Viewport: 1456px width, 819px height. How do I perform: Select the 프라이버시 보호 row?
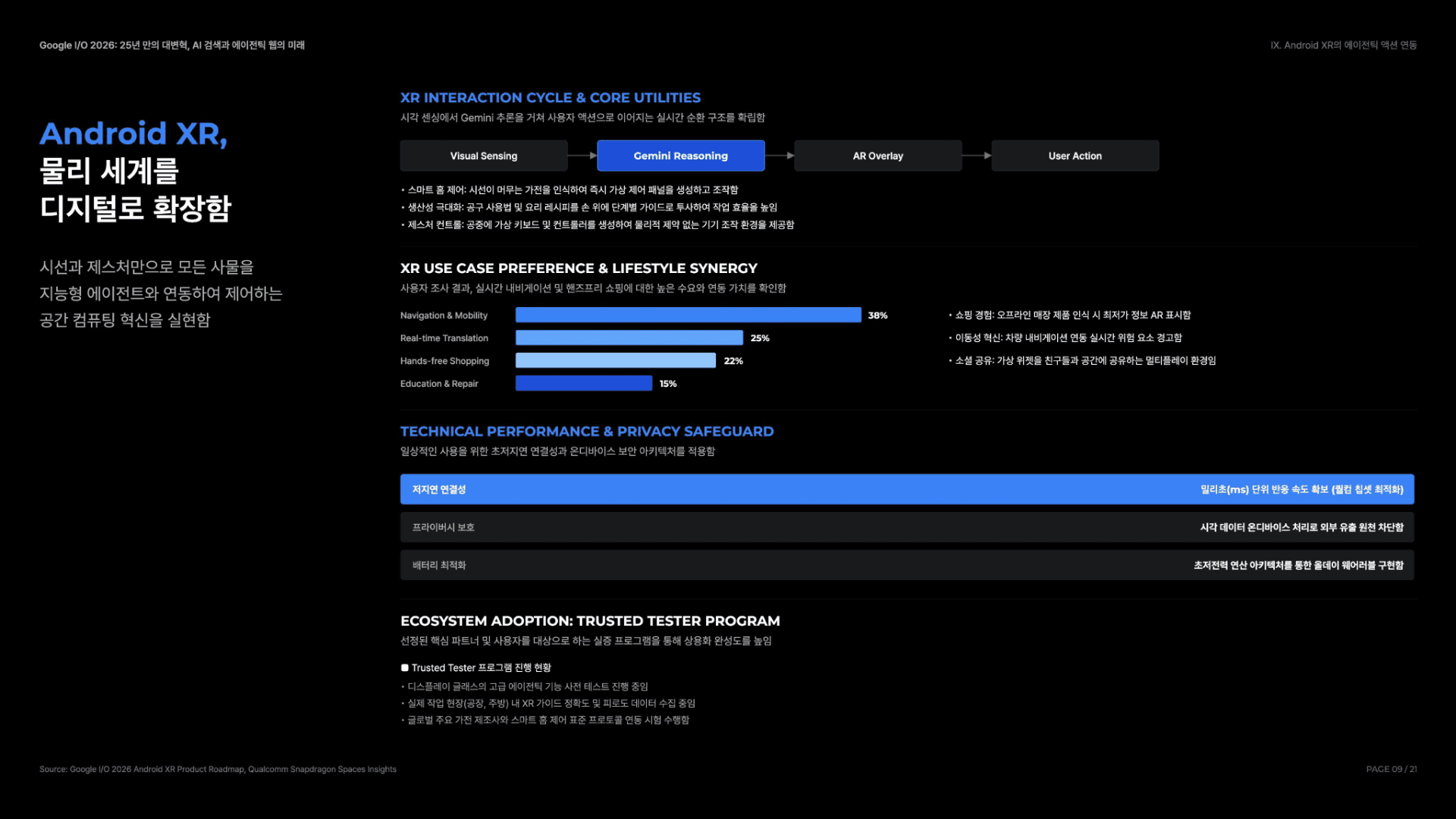907,527
